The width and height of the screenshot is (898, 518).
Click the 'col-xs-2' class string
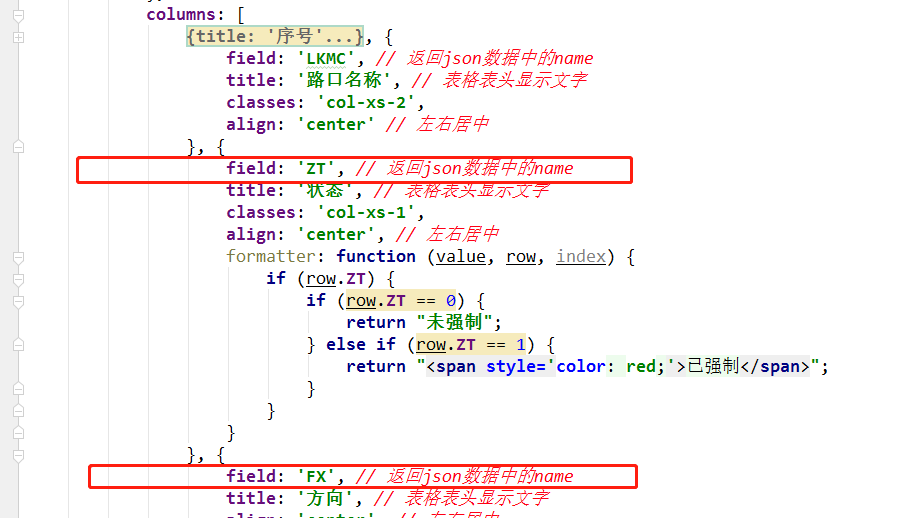tap(371, 103)
